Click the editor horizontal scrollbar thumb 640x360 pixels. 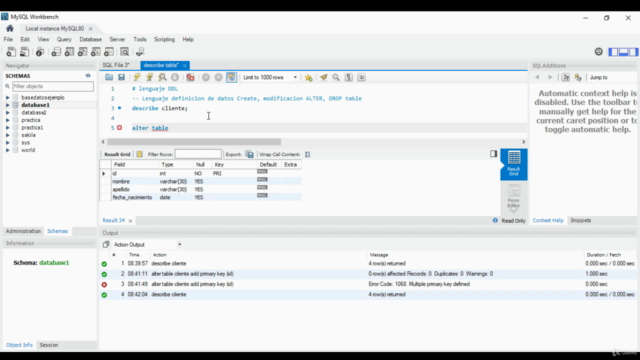[194, 142]
